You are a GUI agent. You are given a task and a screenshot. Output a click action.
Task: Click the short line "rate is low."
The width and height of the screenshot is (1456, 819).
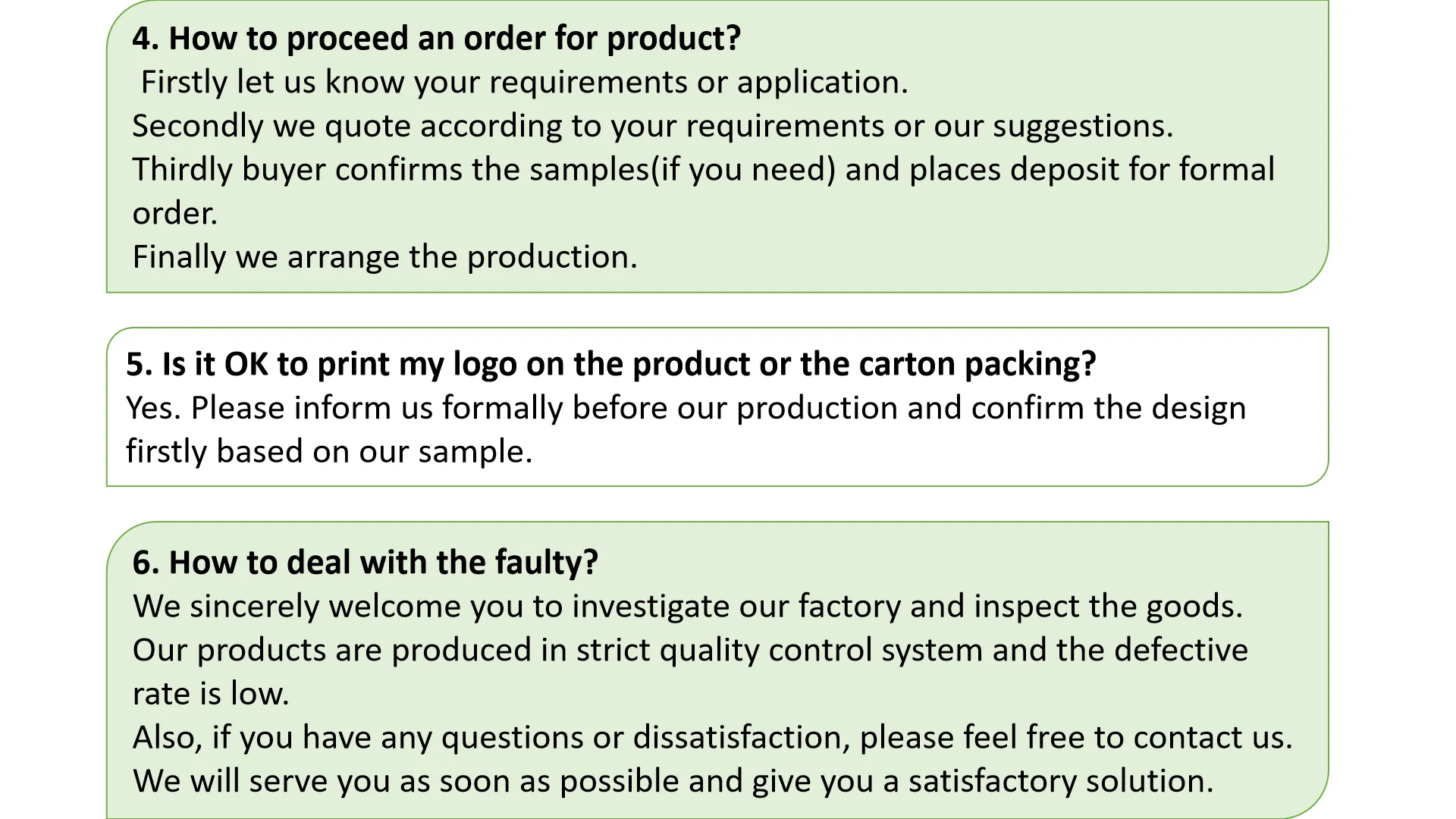pos(211,694)
